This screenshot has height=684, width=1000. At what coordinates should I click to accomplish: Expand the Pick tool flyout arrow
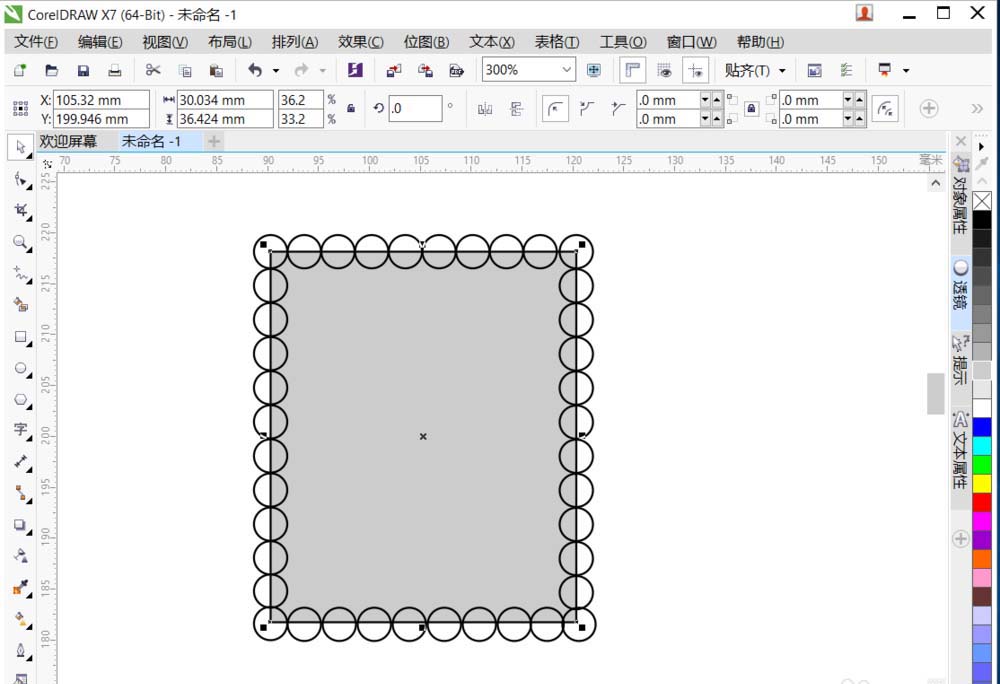[27, 155]
